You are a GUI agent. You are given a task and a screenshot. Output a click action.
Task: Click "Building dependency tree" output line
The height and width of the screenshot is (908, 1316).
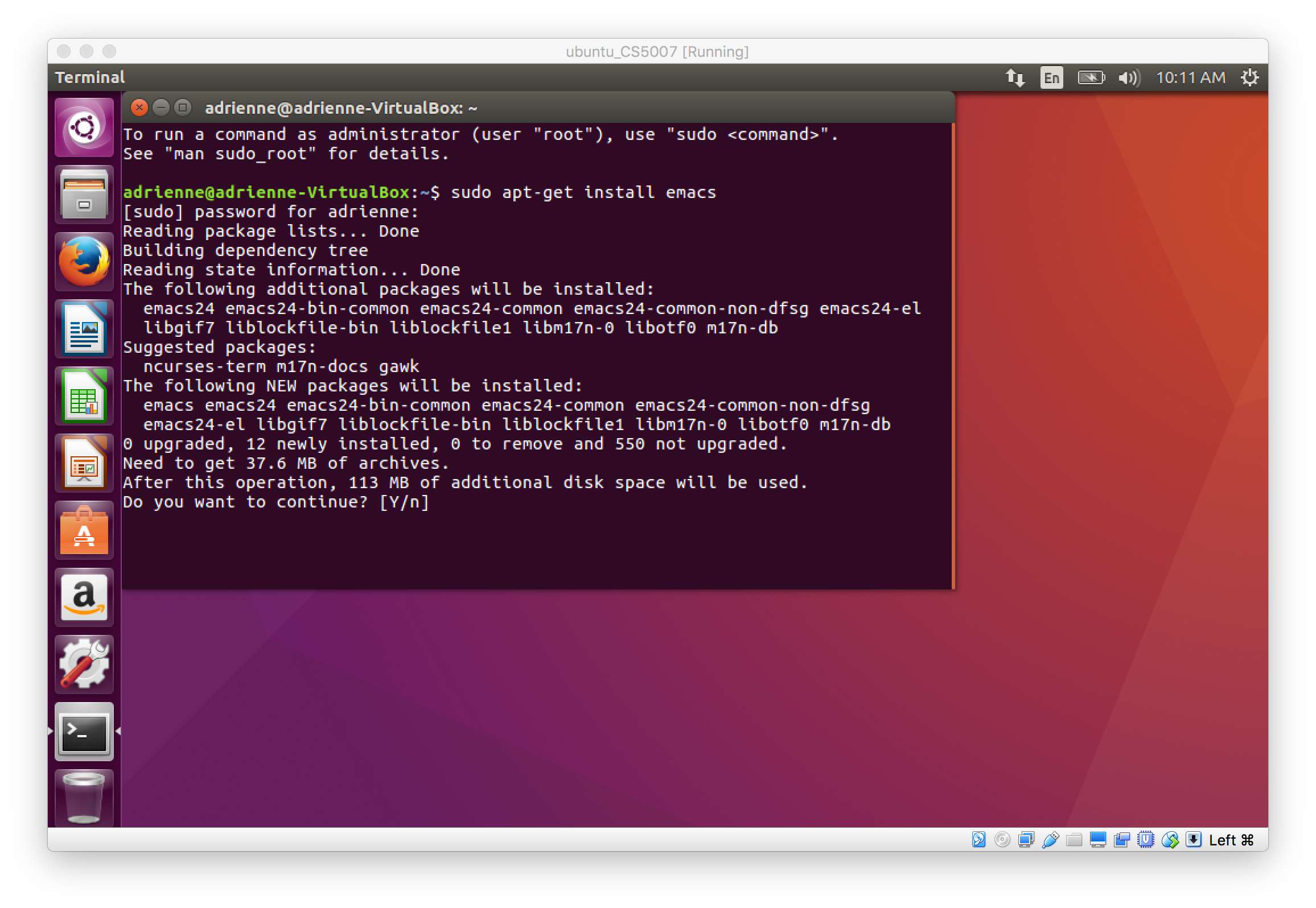(245, 250)
